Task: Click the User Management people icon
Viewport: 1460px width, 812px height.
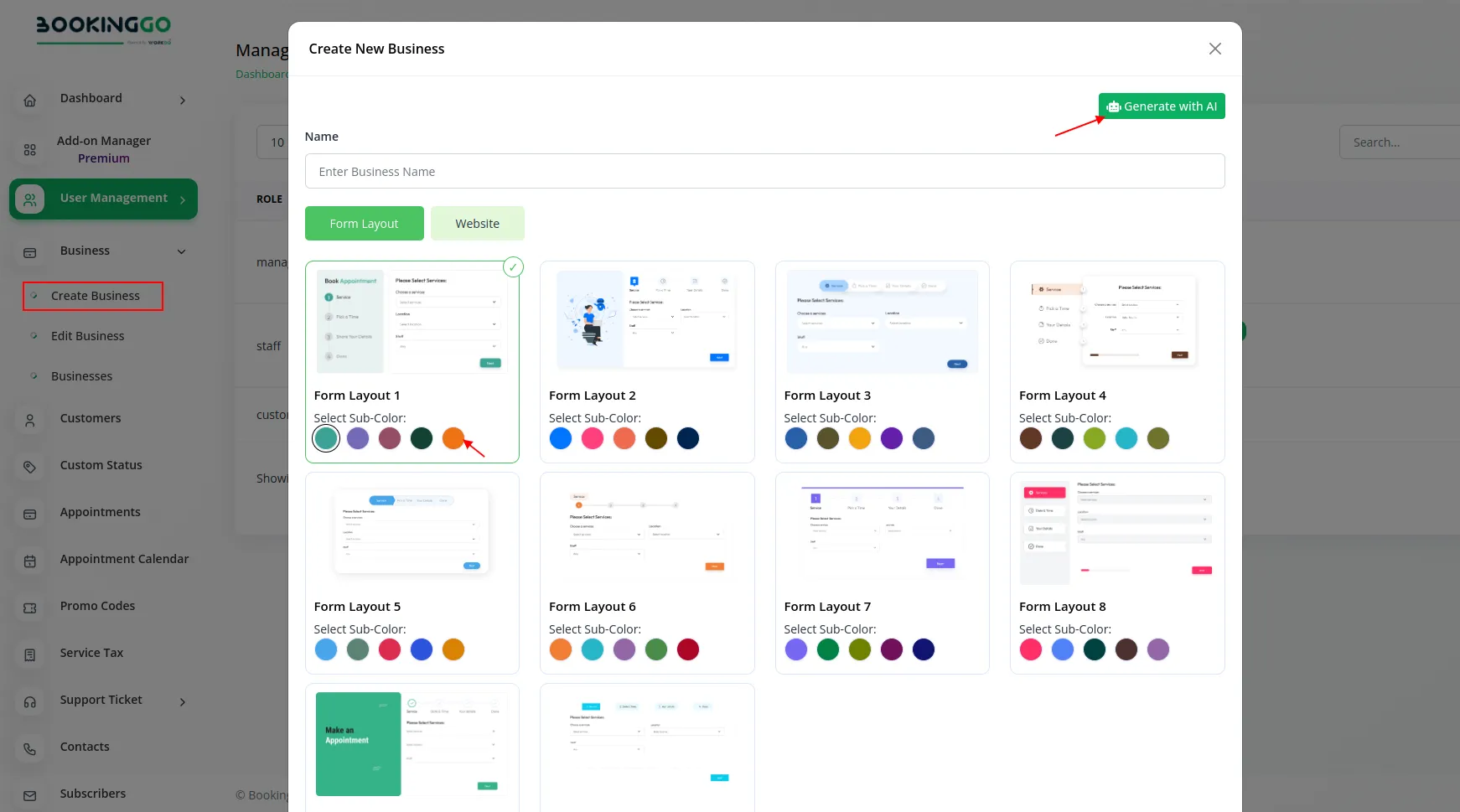Action: tap(29, 199)
